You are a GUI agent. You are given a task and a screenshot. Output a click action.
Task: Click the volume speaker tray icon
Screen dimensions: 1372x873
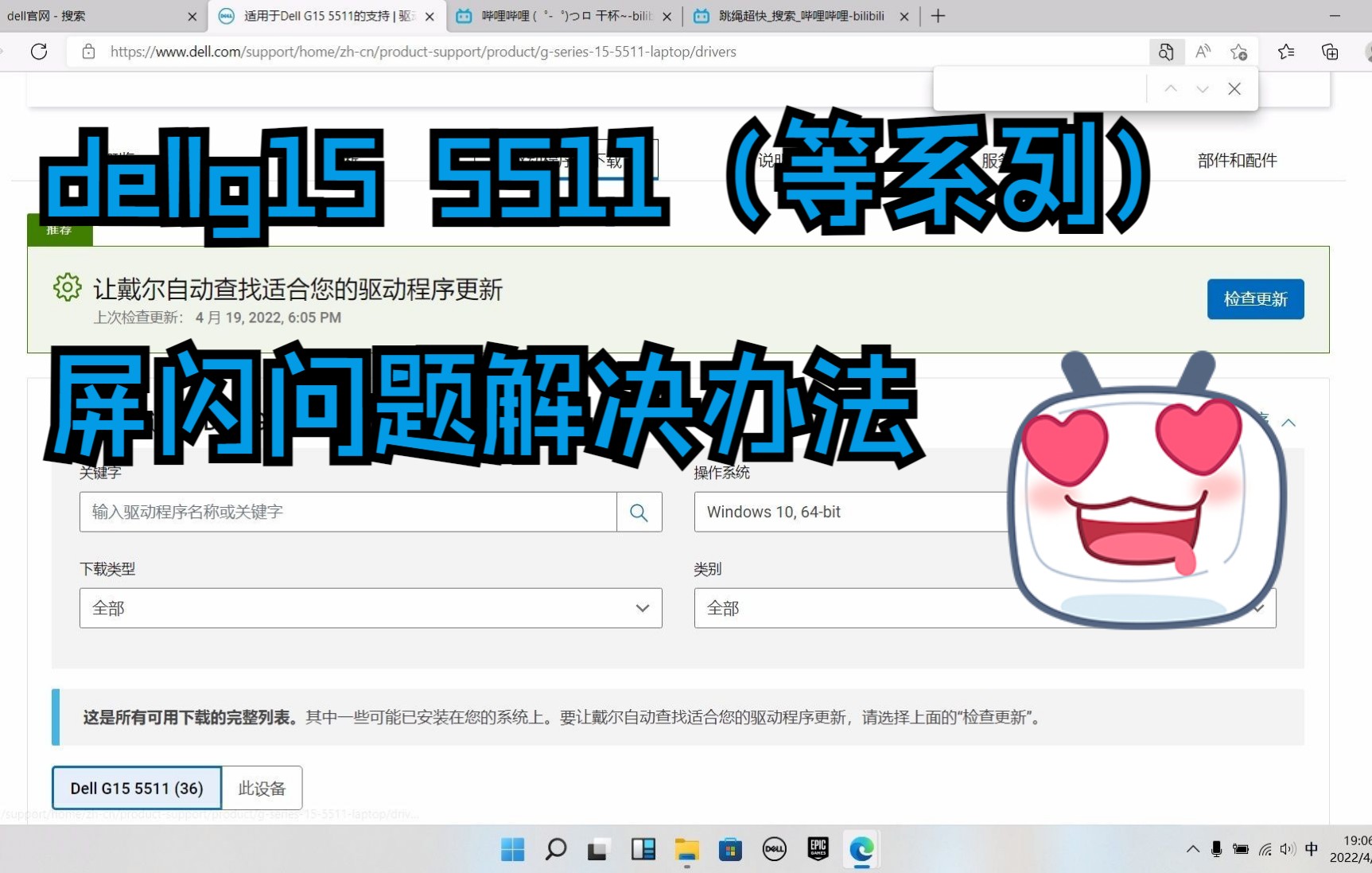tap(1288, 849)
